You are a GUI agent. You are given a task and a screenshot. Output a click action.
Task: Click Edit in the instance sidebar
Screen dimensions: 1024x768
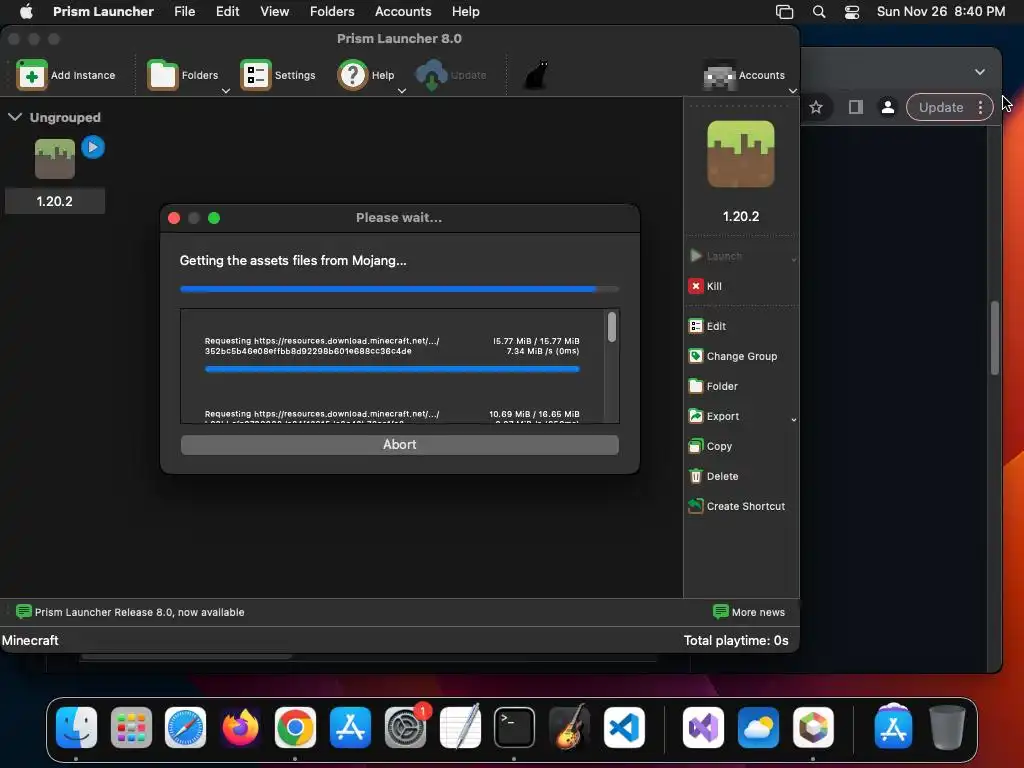[707, 326]
